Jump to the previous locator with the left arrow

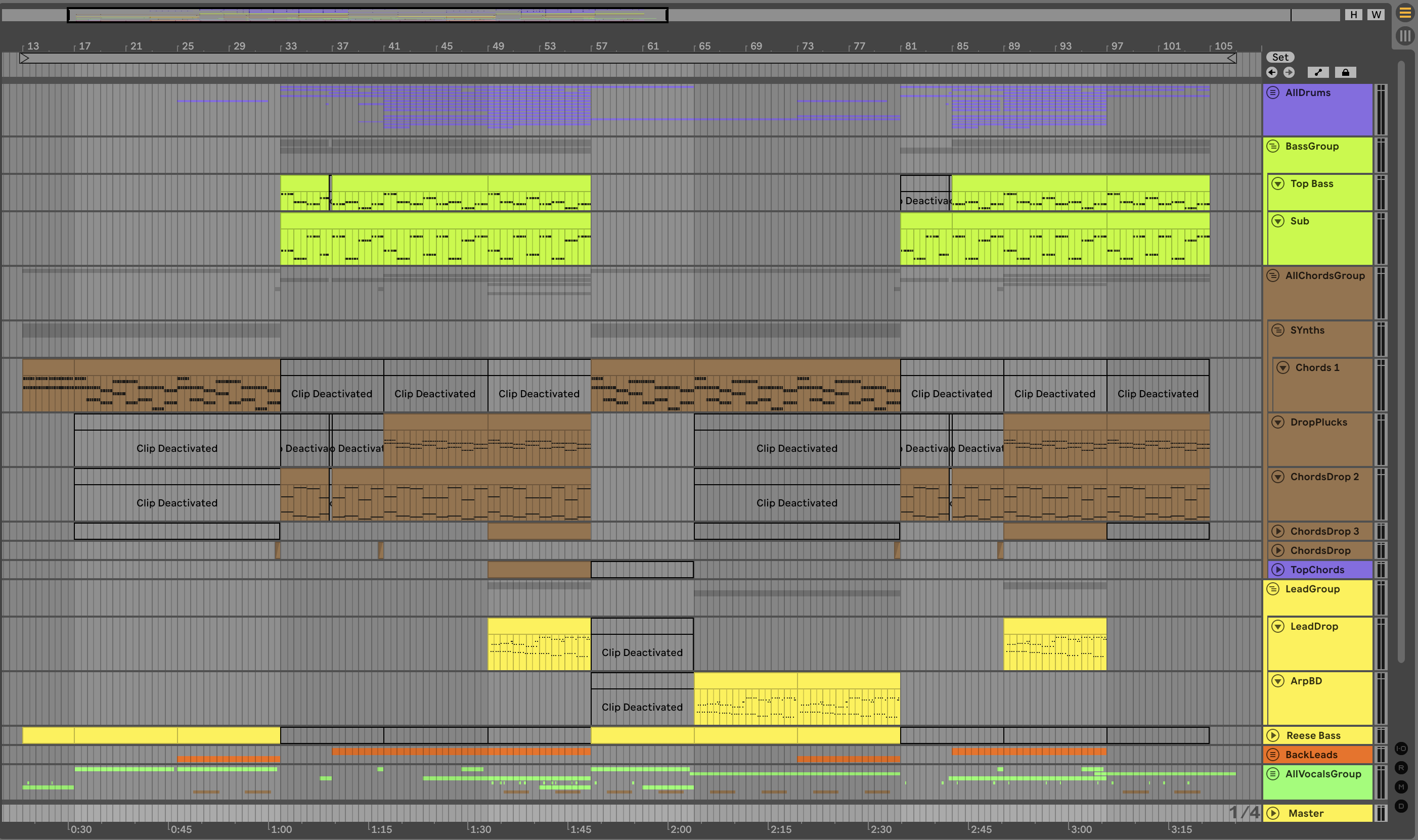coord(1272,72)
